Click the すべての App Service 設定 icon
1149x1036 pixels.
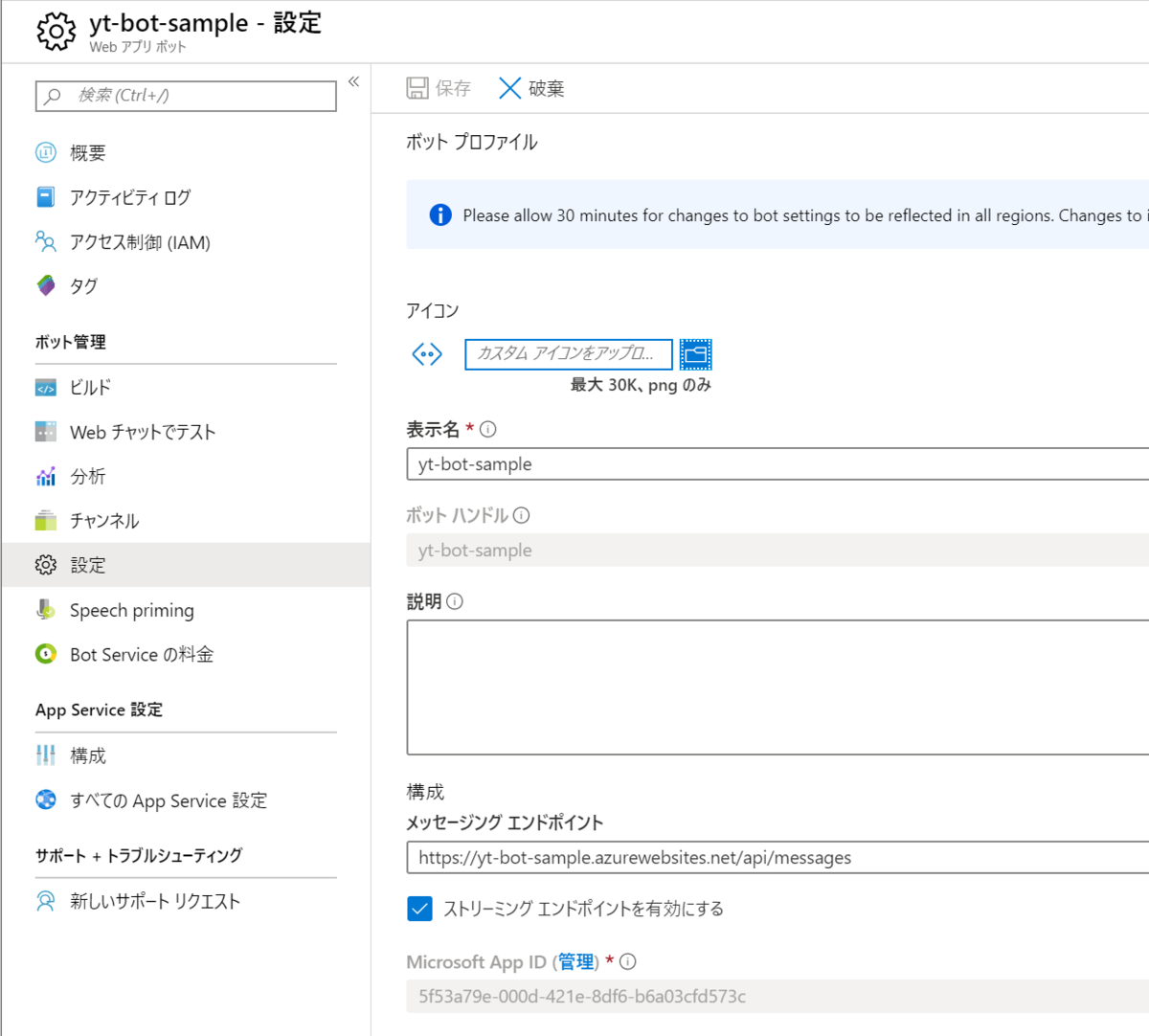[x=46, y=800]
